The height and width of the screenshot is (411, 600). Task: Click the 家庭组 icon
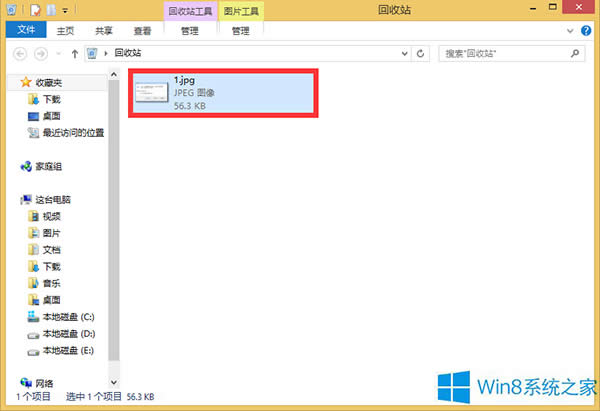pyautogui.click(x=26, y=166)
